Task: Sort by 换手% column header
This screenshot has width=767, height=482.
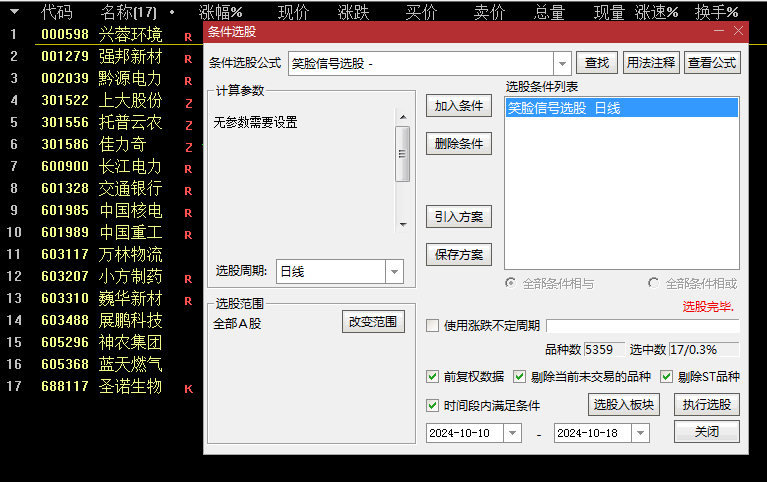Action: pos(717,12)
